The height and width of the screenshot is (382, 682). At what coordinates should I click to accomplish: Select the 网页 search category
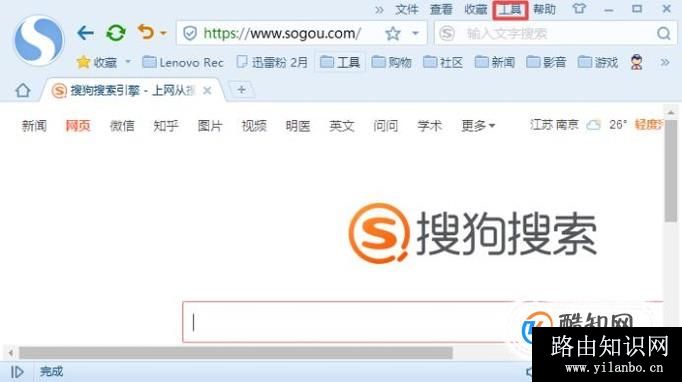click(x=78, y=126)
